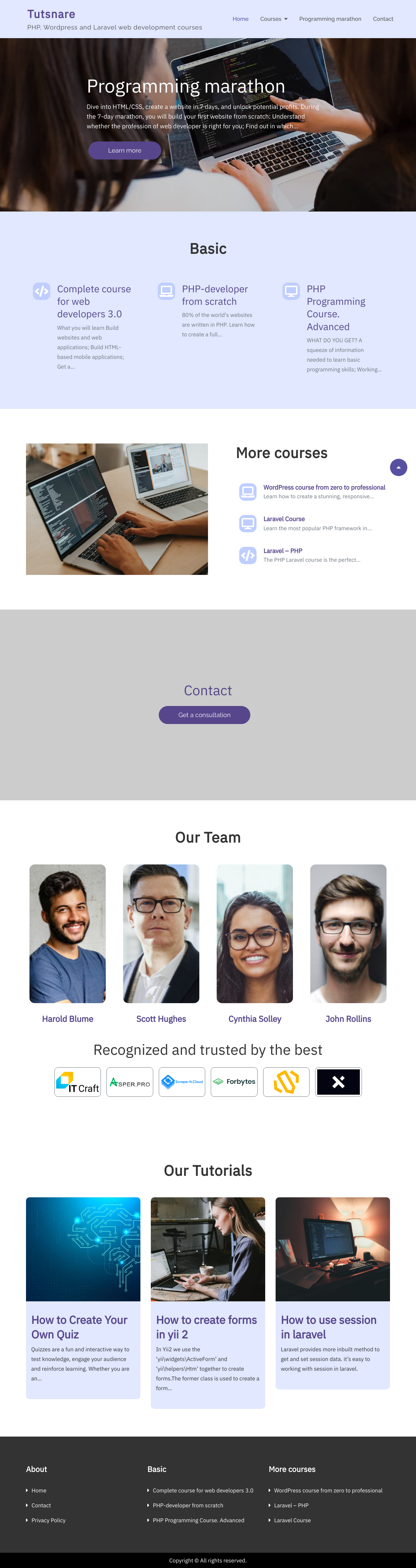The height and width of the screenshot is (1568, 416).
Task: Open Privacy Policy in the footer
Action: [x=49, y=1520]
